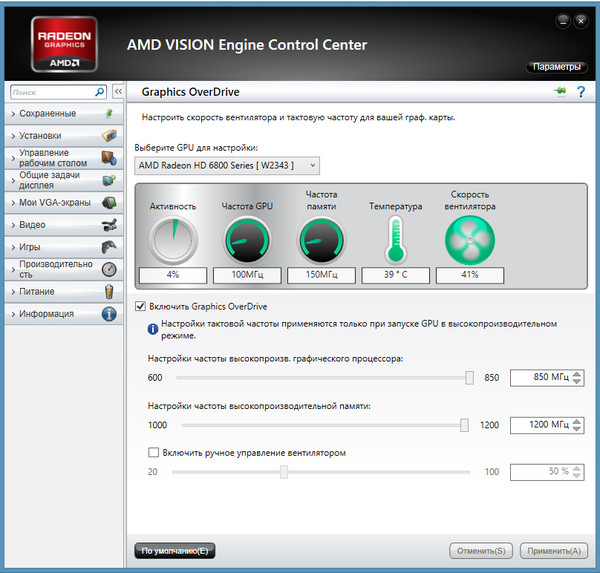Viewport: 600px width, 573px height.
Task: Collapse the sidebar with double-arrow button
Action: point(118,92)
